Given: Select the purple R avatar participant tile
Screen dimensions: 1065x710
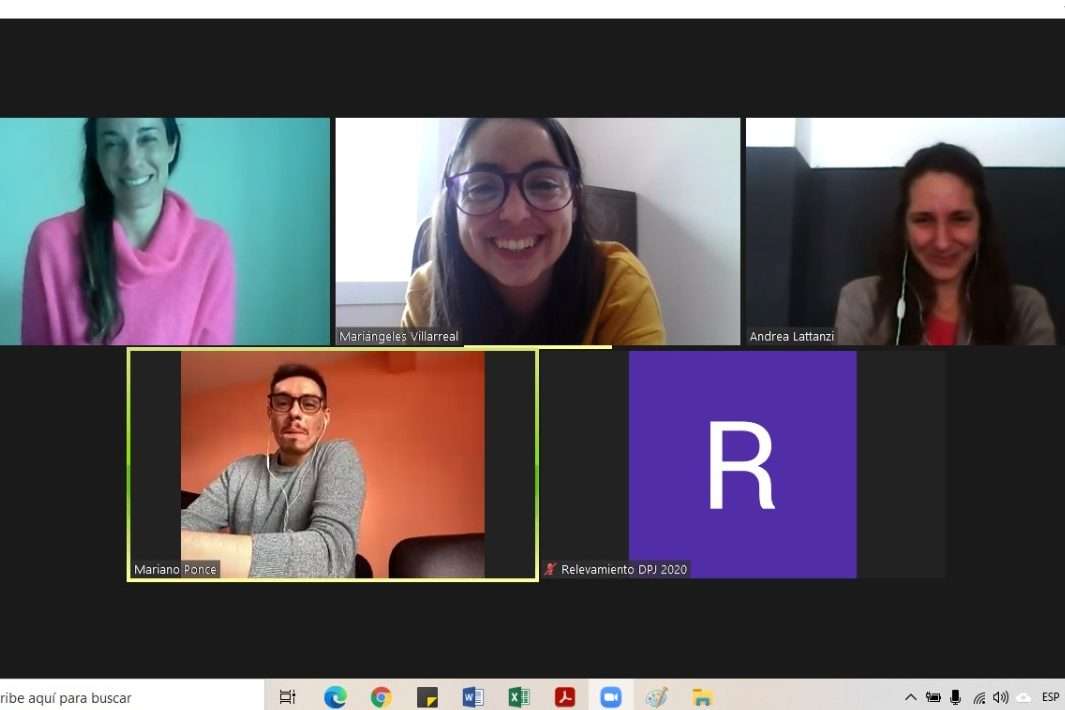Looking at the screenshot, I should pyautogui.click(x=742, y=465).
